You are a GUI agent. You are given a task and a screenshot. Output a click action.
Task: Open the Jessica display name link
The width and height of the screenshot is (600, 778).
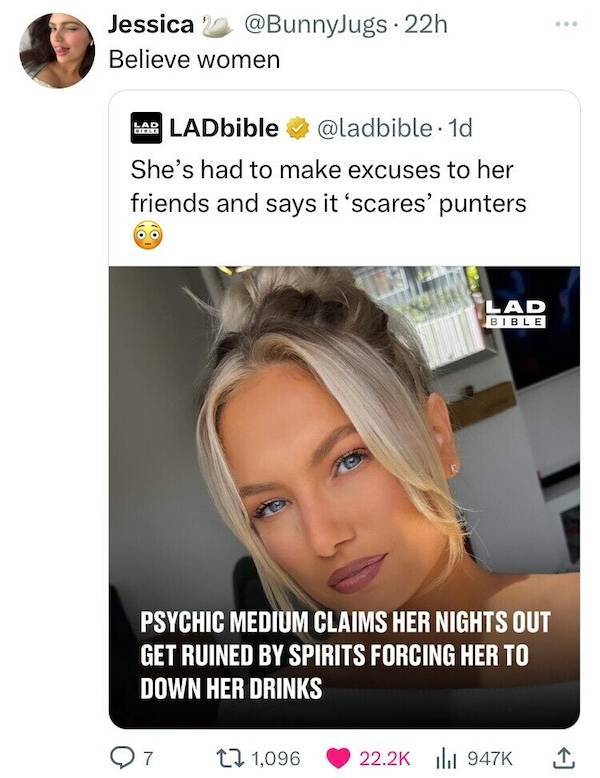pos(151,24)
